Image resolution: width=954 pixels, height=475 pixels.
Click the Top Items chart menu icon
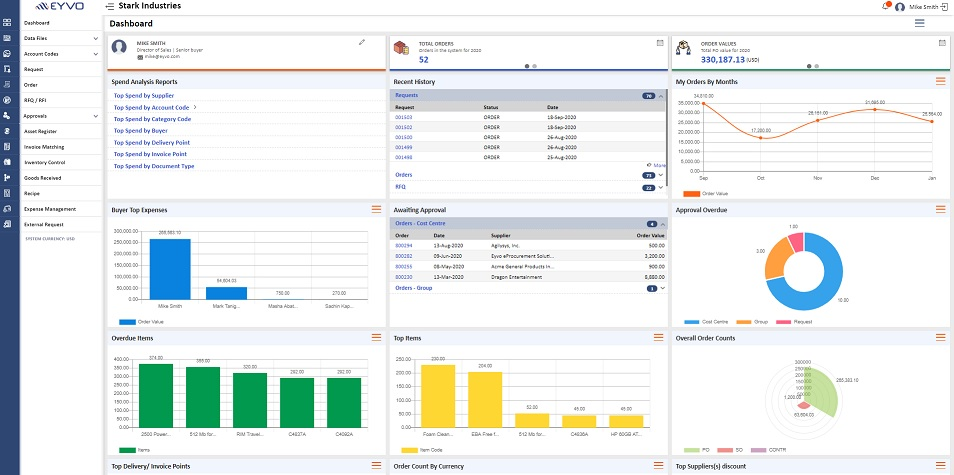pyautogui.click(x=658, y=338)
